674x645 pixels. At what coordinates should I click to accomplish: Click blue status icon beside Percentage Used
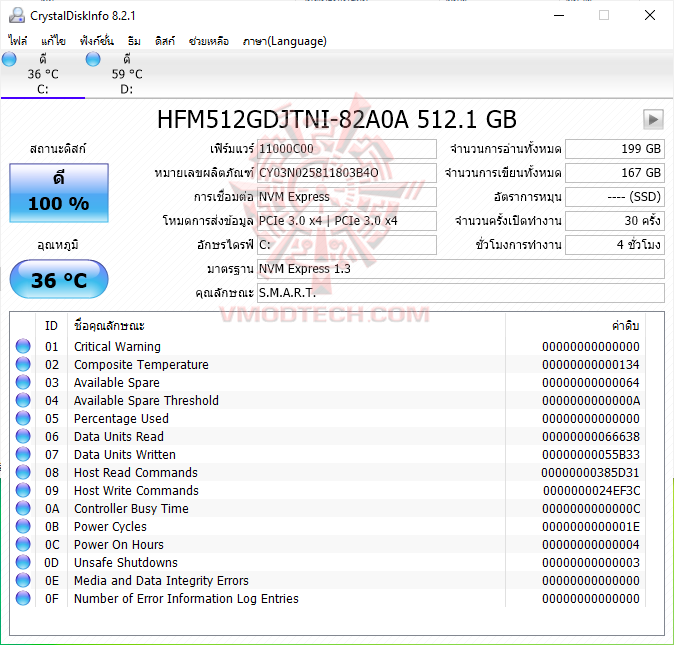point(23,419)
